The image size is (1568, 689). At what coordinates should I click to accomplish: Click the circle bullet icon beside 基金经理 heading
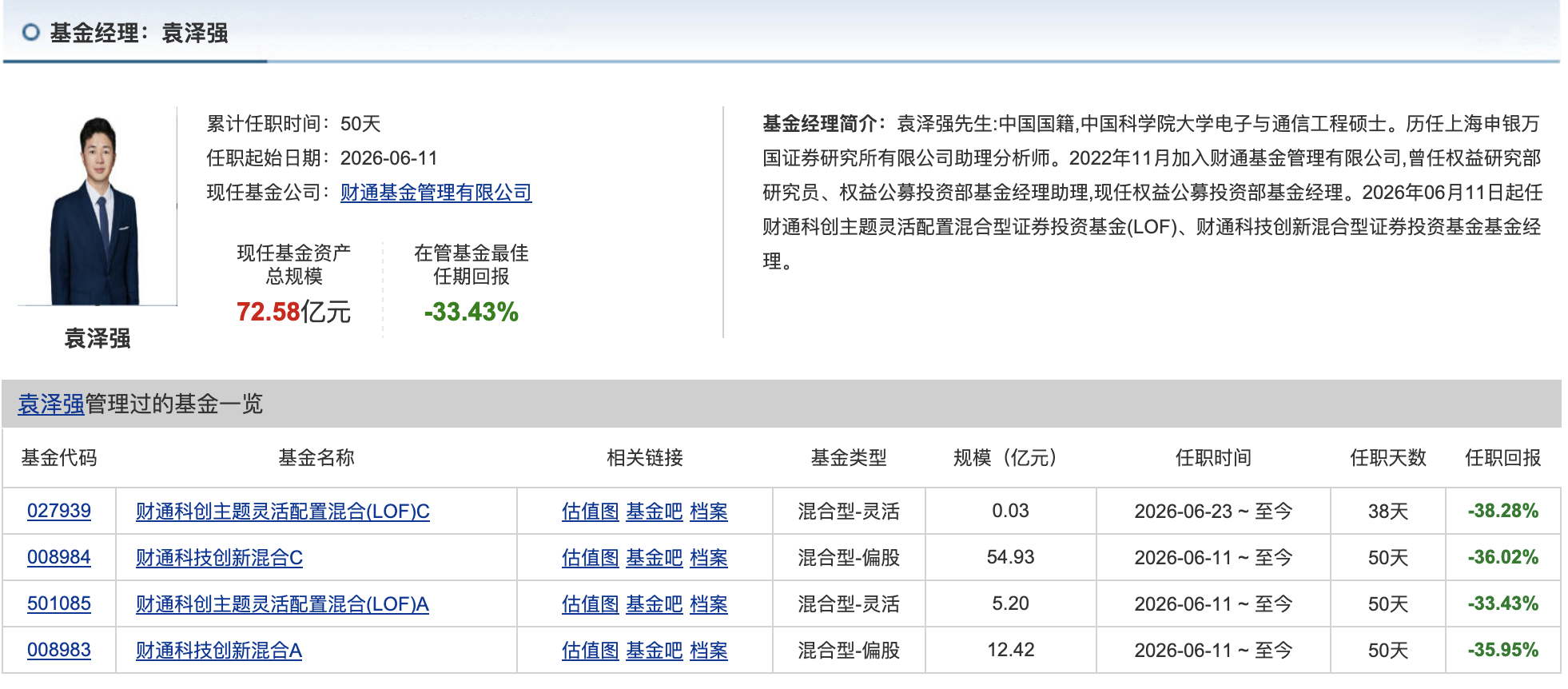click(31, 33)
